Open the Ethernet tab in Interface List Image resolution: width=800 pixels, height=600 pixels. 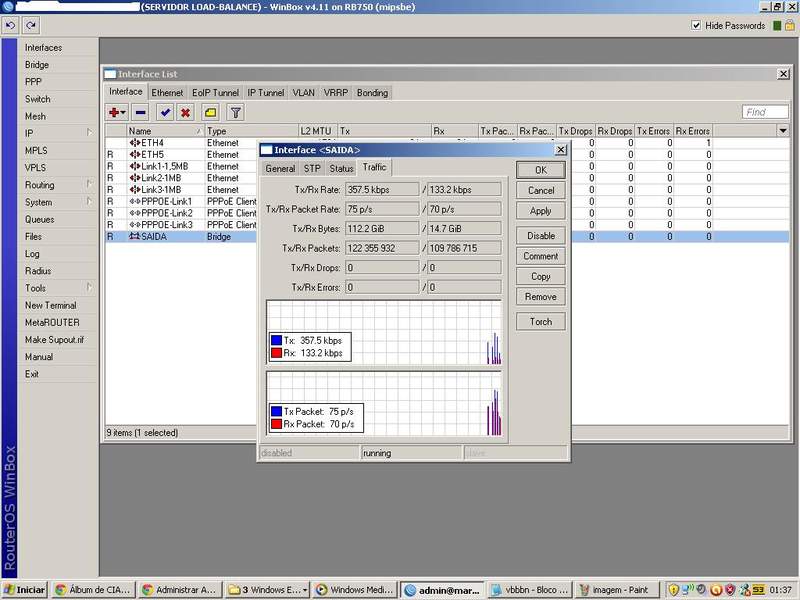167,93
